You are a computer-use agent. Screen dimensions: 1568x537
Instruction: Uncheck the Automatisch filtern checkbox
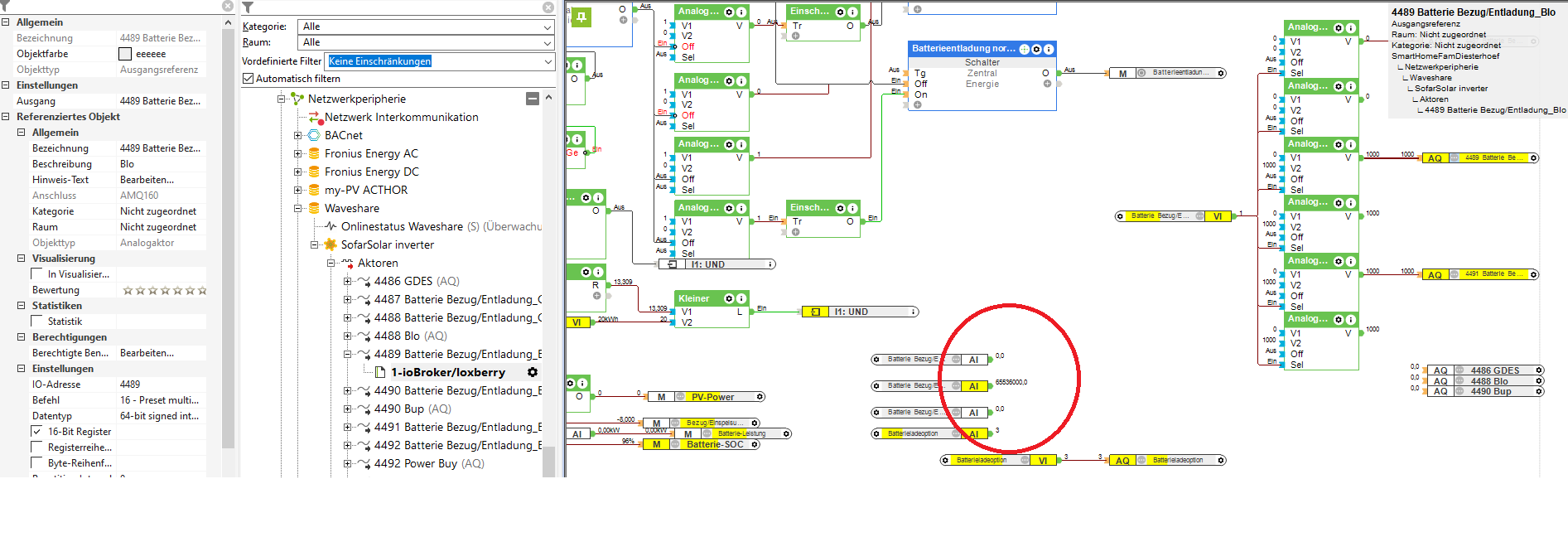(x=248, y=79)
